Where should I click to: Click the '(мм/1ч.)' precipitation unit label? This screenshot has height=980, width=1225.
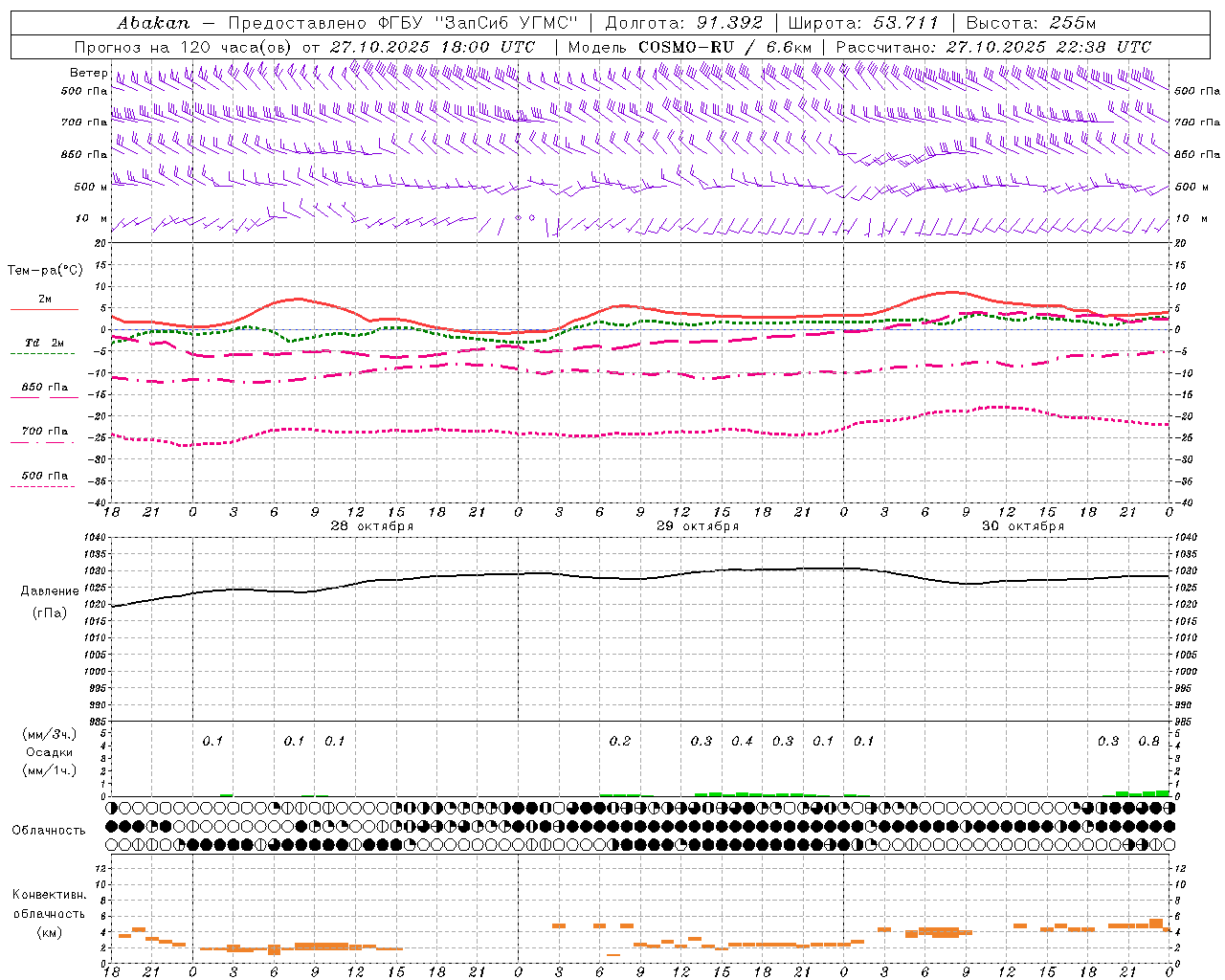[x=49, y=770]
